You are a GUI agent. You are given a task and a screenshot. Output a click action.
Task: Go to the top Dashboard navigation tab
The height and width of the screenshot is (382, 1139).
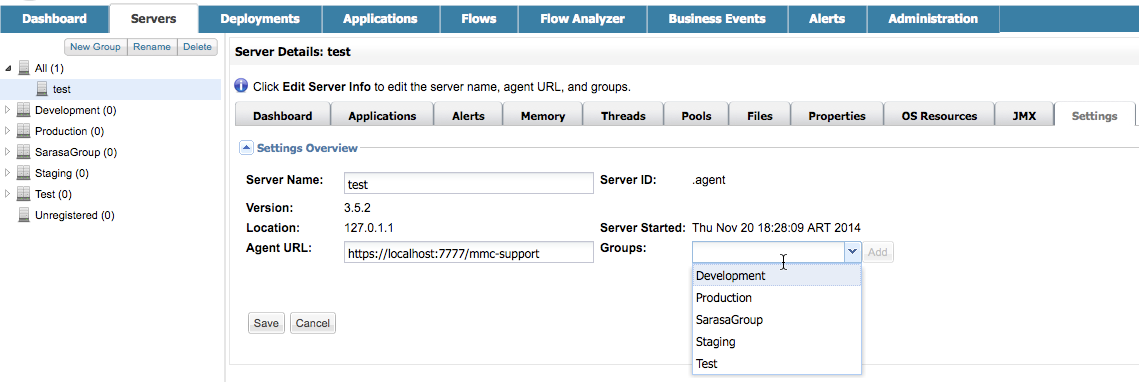tap(54, 19)
